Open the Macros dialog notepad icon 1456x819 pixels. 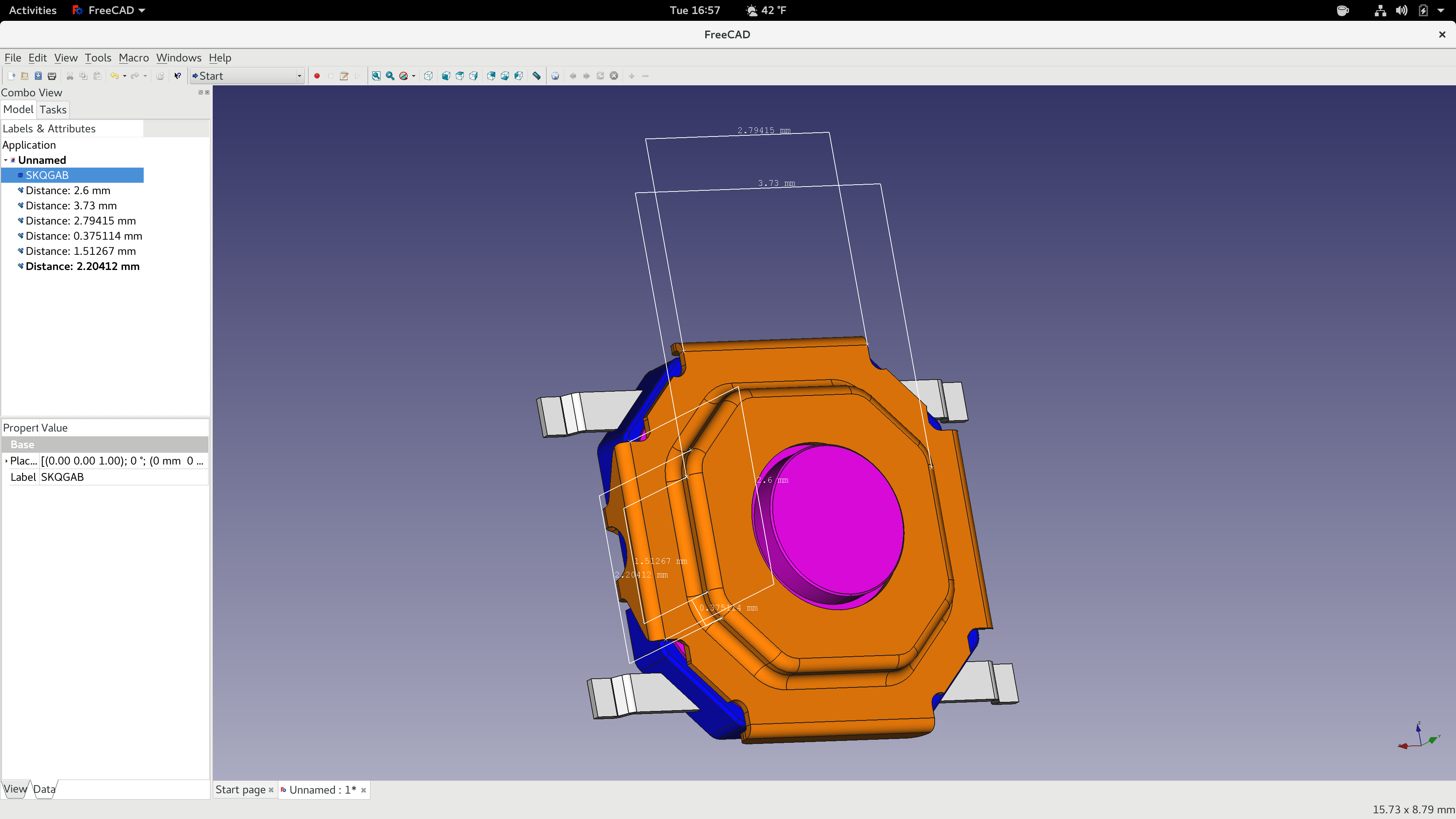(x=344, y=76)
